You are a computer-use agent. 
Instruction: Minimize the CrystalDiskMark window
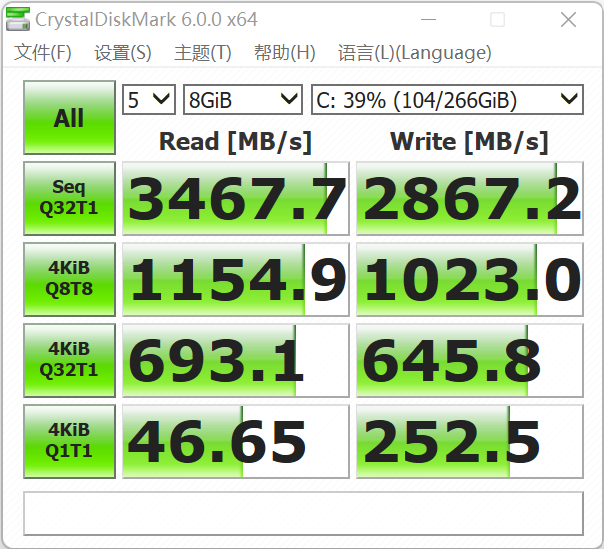point(428,19)
